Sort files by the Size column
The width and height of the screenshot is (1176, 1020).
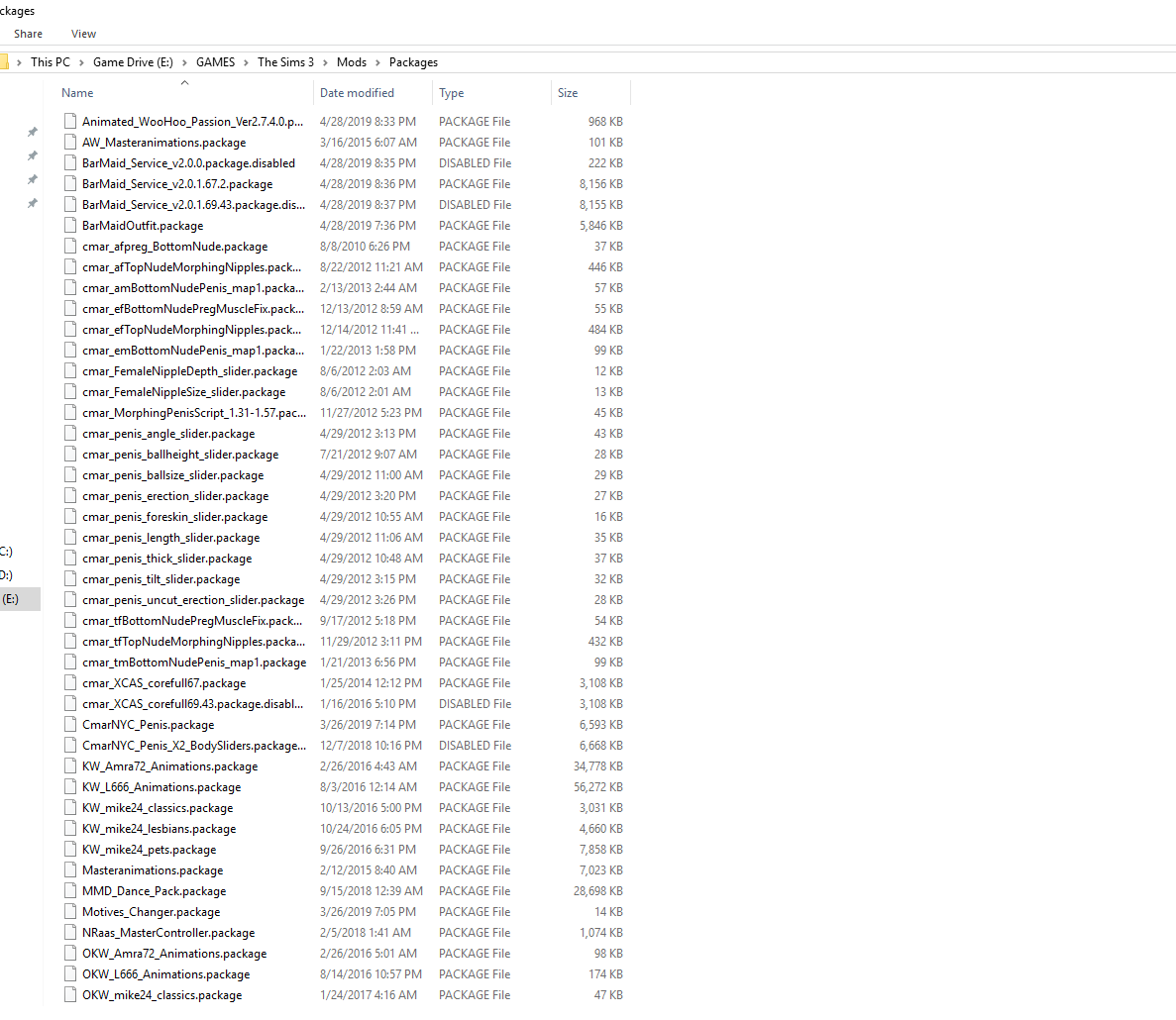coord(568,93)
